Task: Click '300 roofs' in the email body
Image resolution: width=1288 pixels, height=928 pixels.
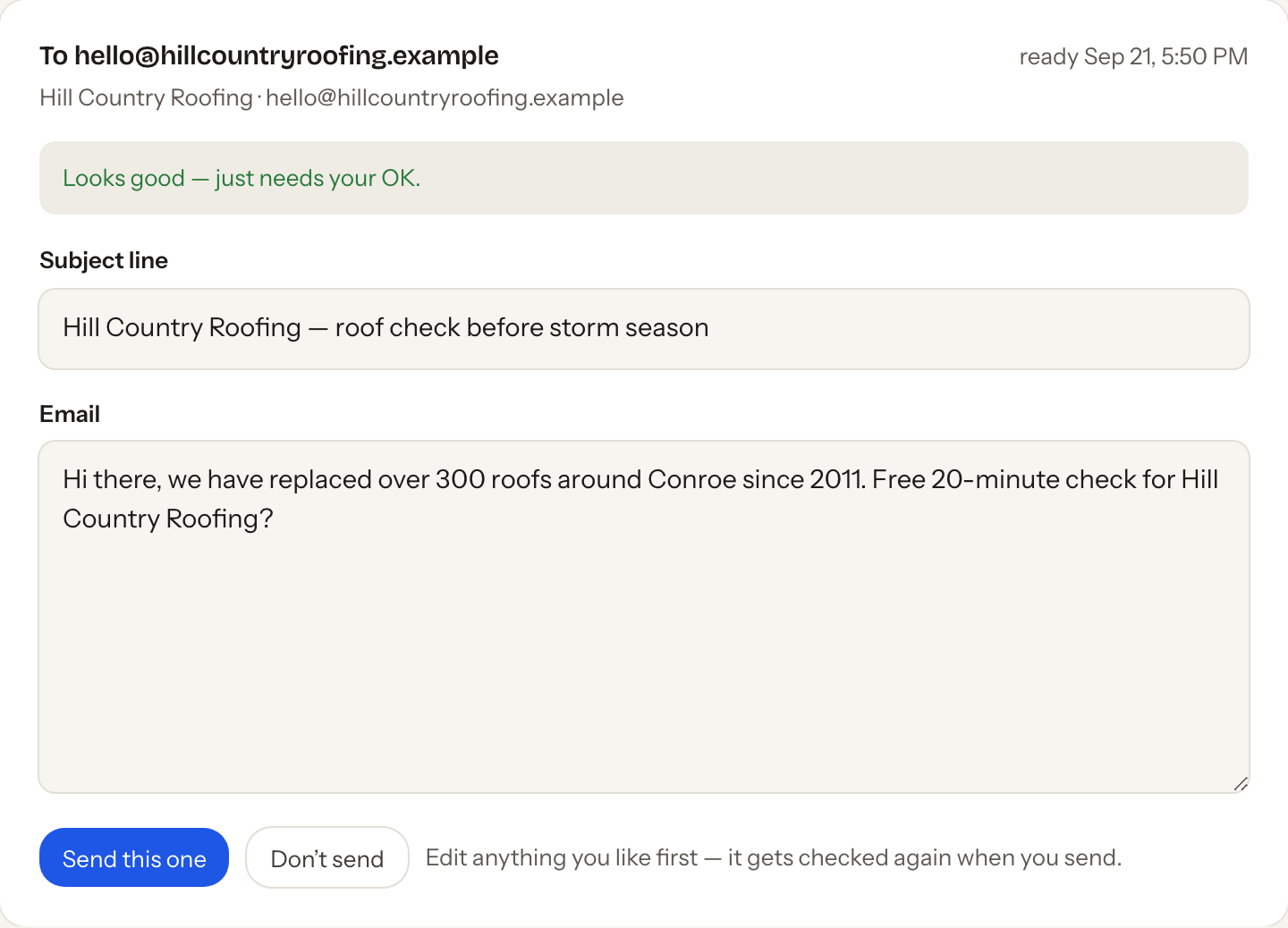Action: pos(494,479)
